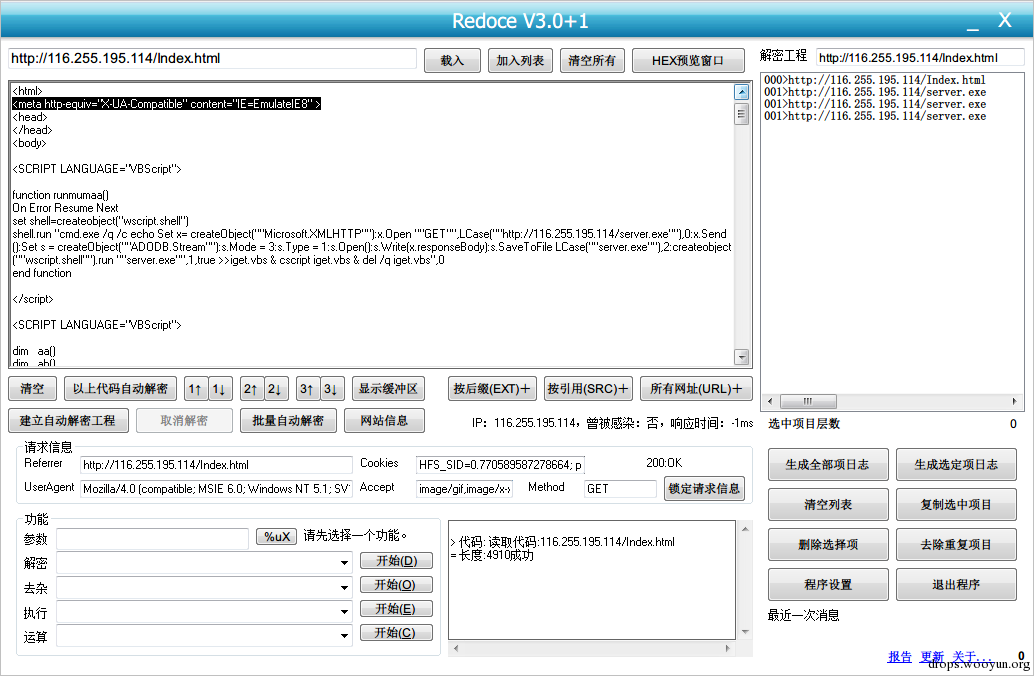Click 网站信息 site info button
Screen dimensions: 1034x676
[x=384, y=420]
